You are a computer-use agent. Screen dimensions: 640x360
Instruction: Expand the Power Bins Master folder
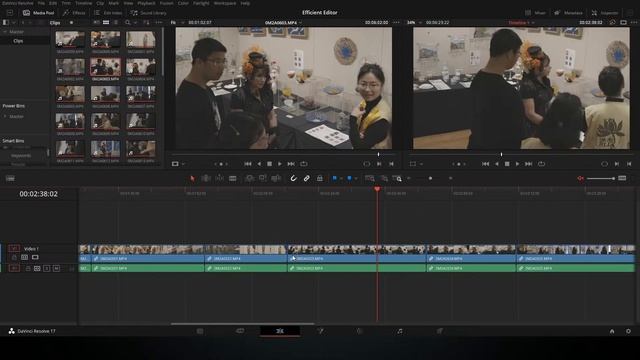click(5, 116)
